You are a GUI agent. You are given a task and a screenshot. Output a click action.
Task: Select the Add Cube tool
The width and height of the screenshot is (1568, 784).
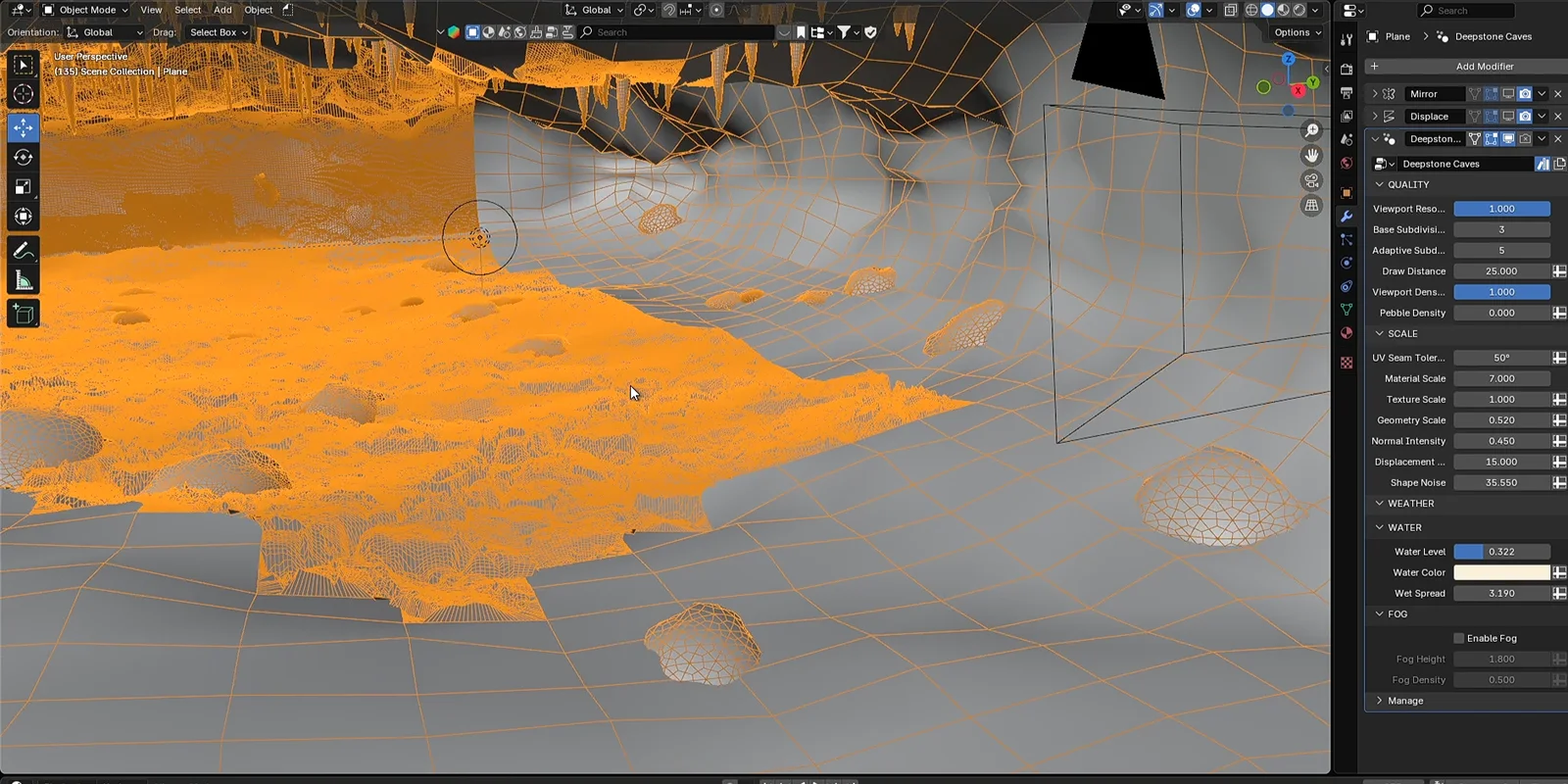click(24, 315)
